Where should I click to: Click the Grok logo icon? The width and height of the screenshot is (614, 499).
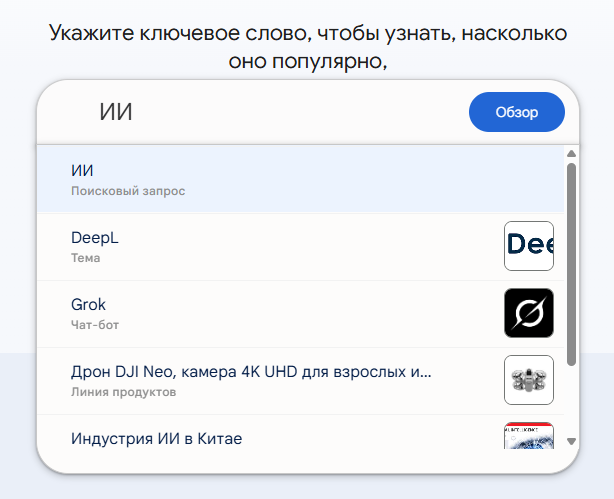click(x=529, y=313)
